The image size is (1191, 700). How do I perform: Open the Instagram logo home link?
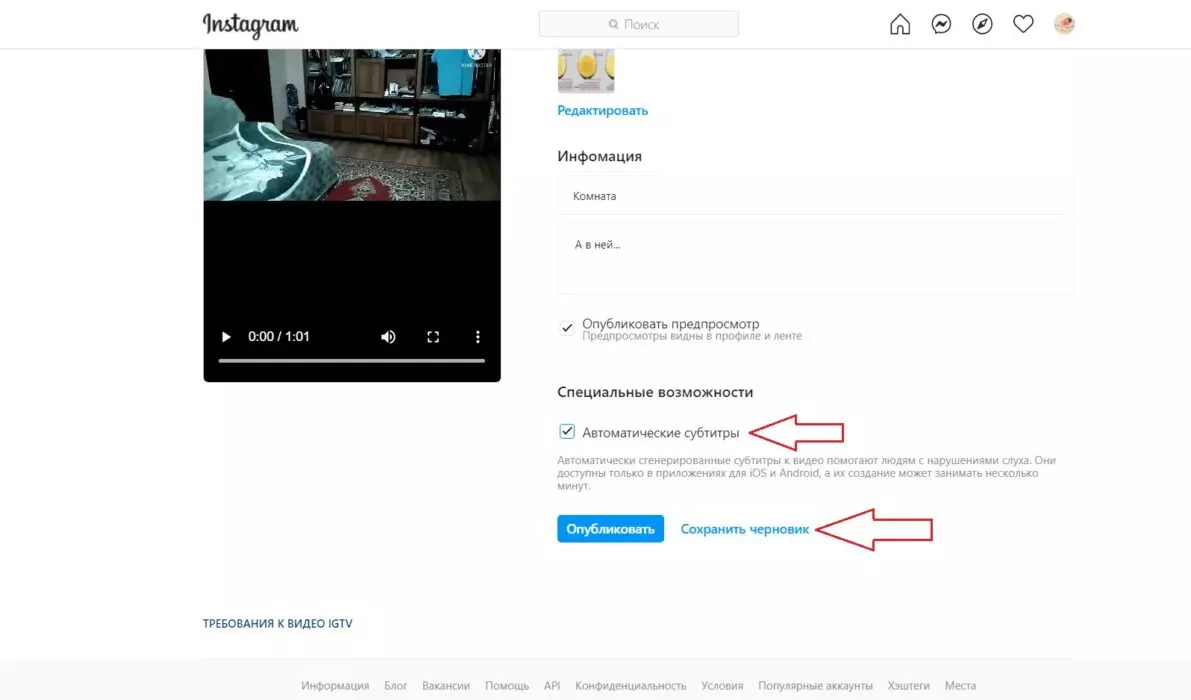251,25
